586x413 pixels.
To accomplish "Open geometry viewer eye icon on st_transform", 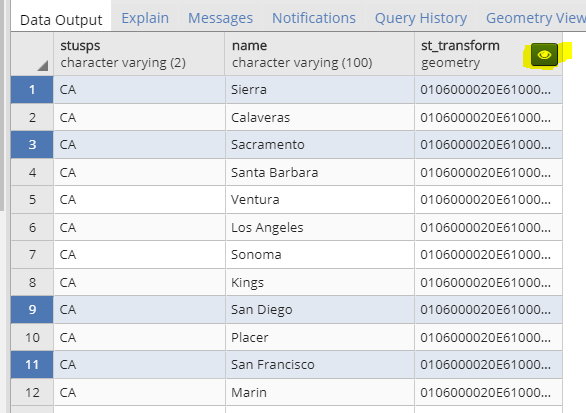I will tap(544, 55).
